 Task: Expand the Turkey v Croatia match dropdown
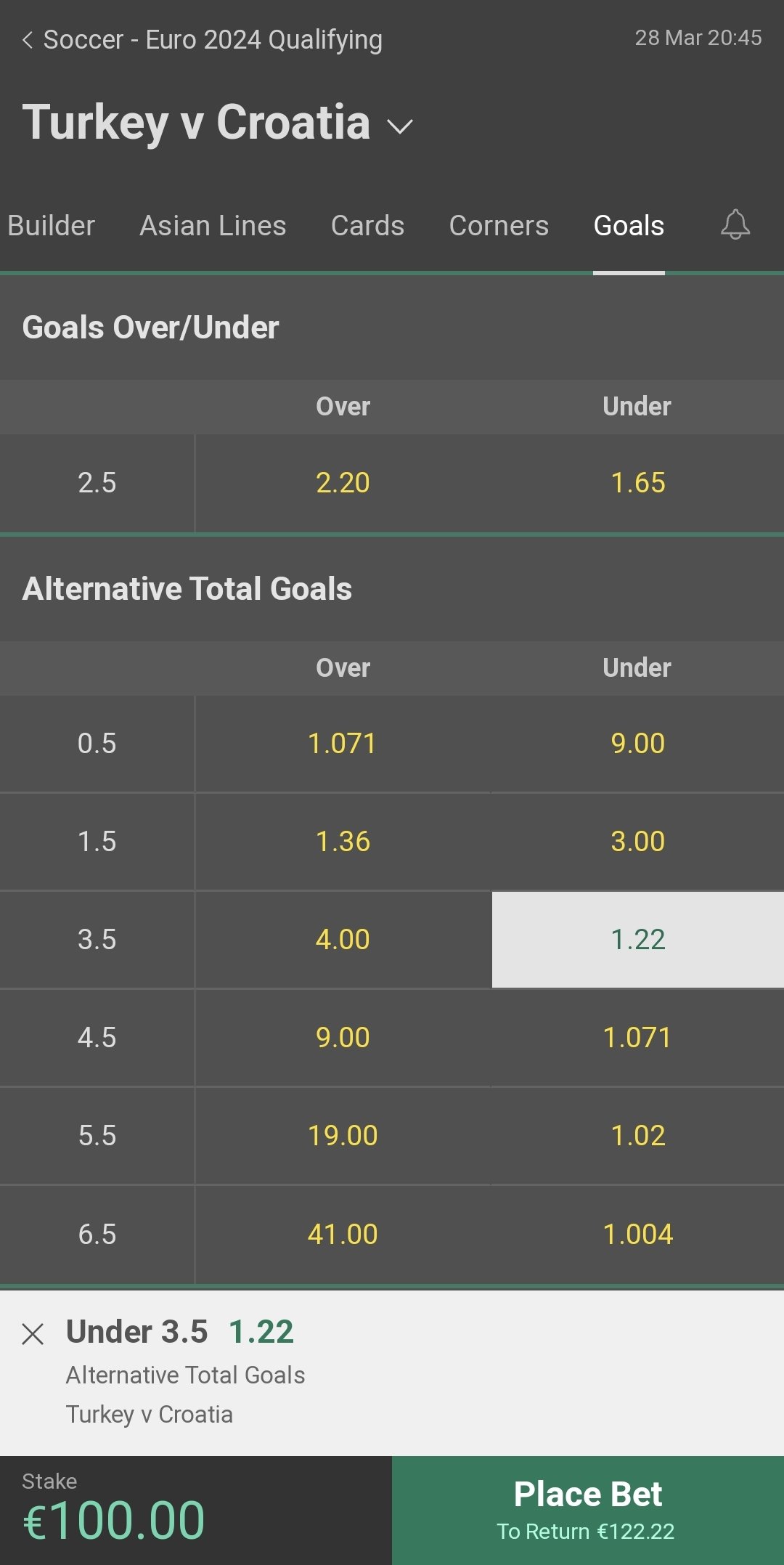click(400, 126)
